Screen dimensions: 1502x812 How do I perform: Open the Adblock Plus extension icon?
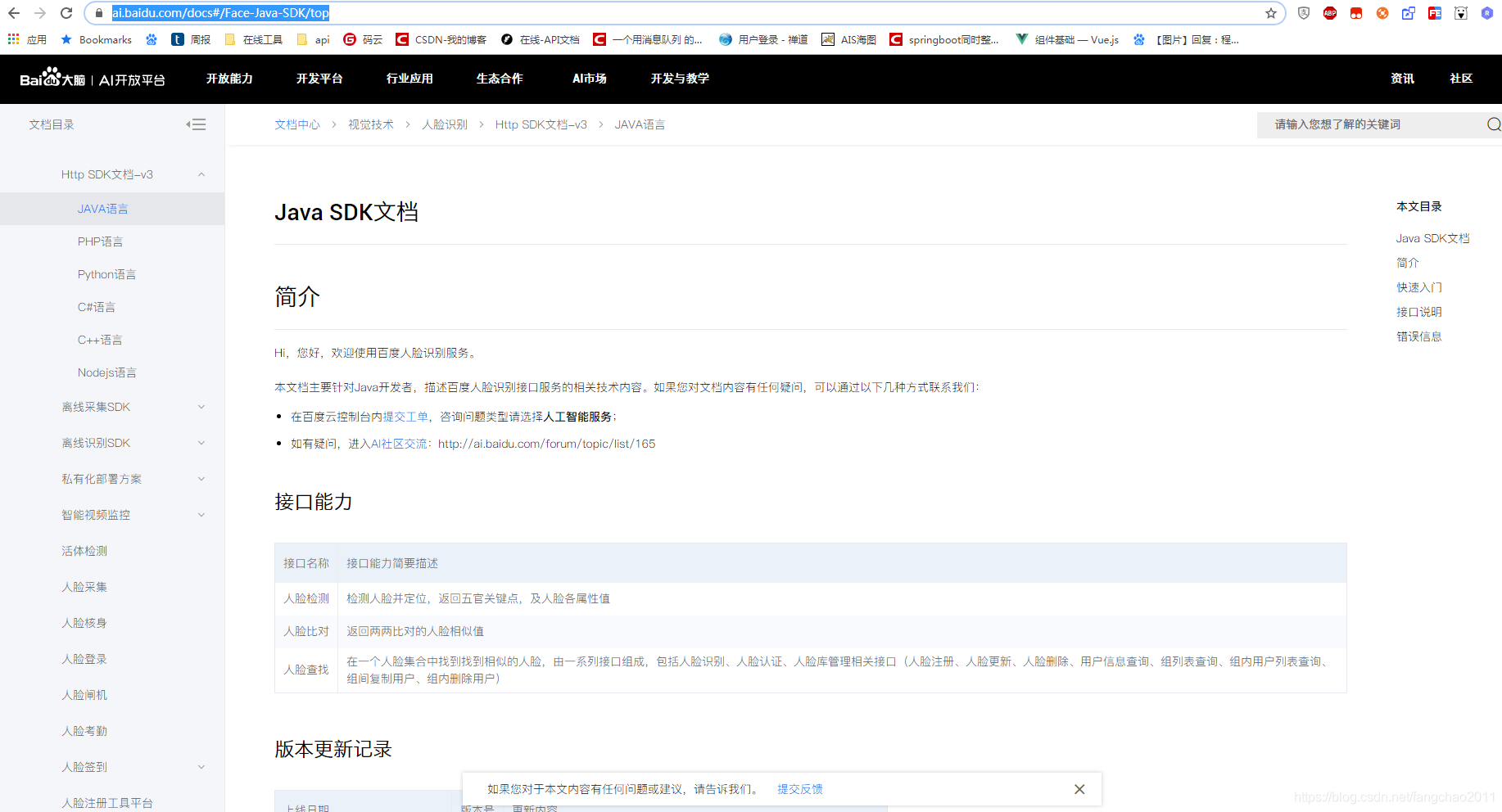coord(1330,13)
